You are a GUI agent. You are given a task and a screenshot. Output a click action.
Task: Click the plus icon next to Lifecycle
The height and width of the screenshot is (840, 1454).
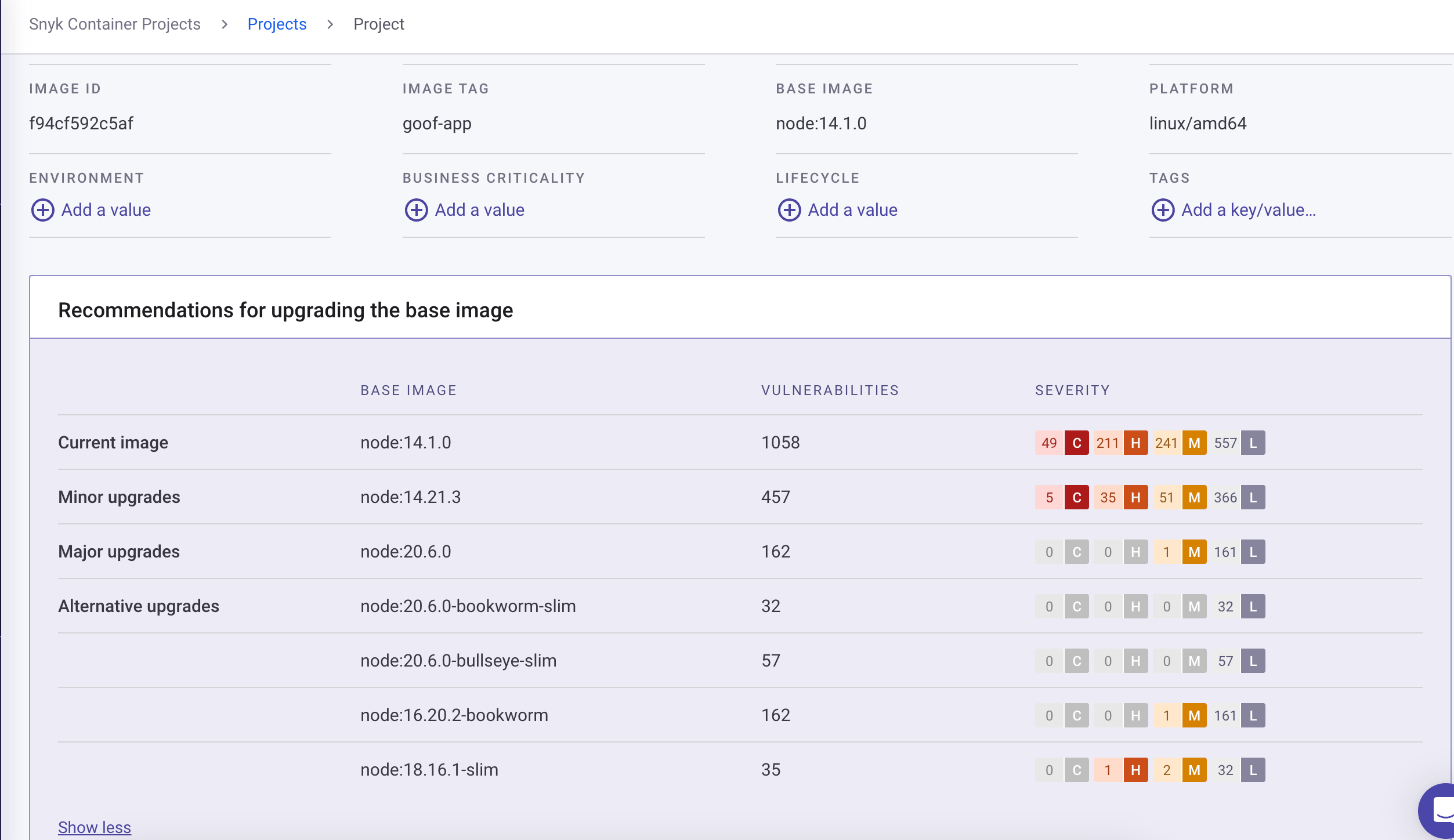pyautogui.click(x=789, y=209)
